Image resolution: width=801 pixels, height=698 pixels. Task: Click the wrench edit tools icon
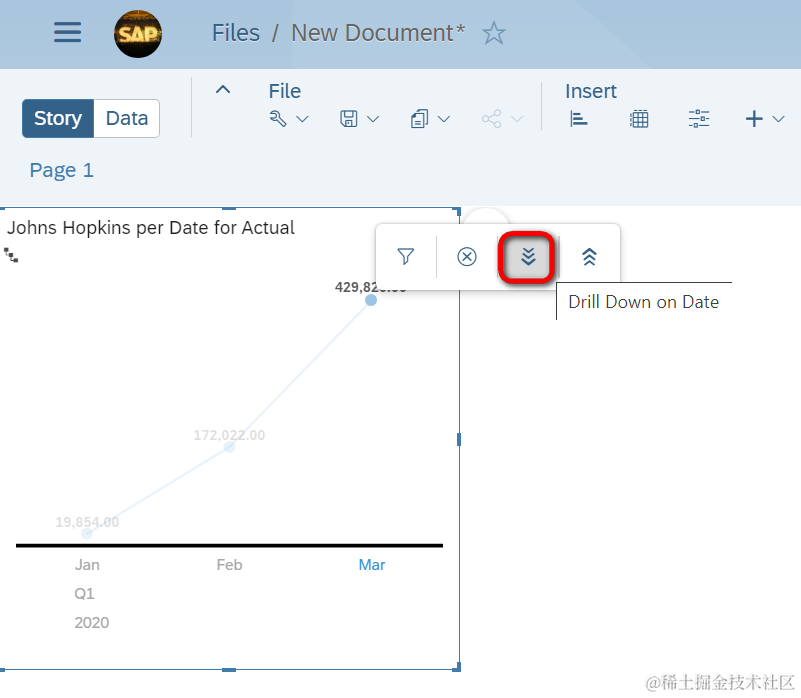pos(278,119)
